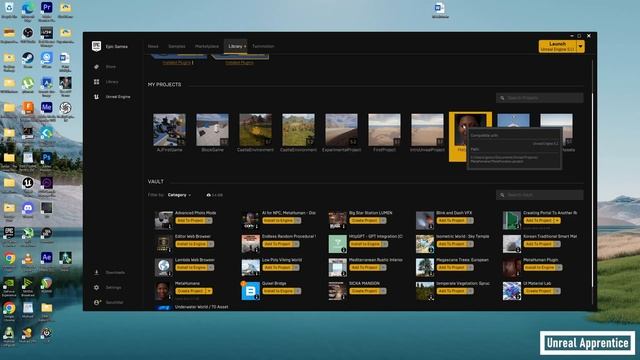
Task: Click Add To Project for Low Poly Viking World
Action: pyautogui.click(x=277, y=267)
